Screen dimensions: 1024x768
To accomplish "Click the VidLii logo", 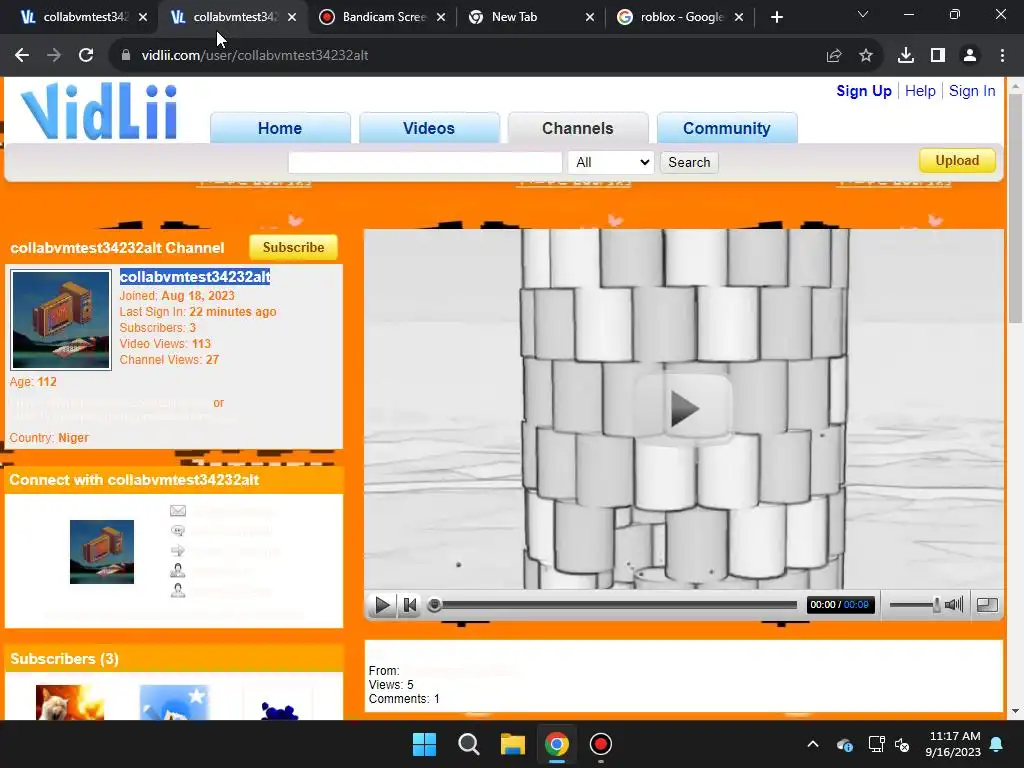I will 99,111.
